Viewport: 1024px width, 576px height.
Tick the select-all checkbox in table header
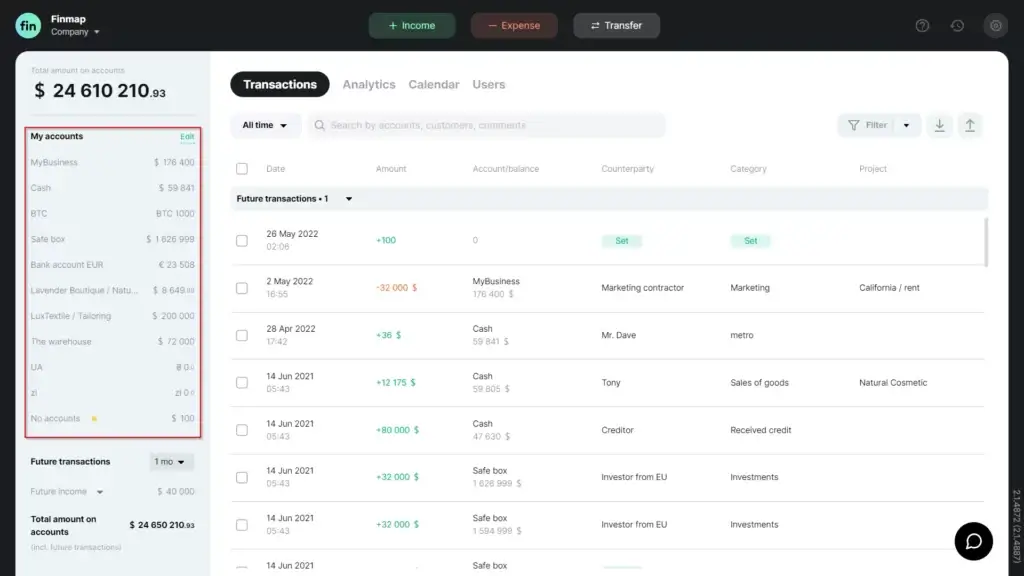(x=242, y=168)
